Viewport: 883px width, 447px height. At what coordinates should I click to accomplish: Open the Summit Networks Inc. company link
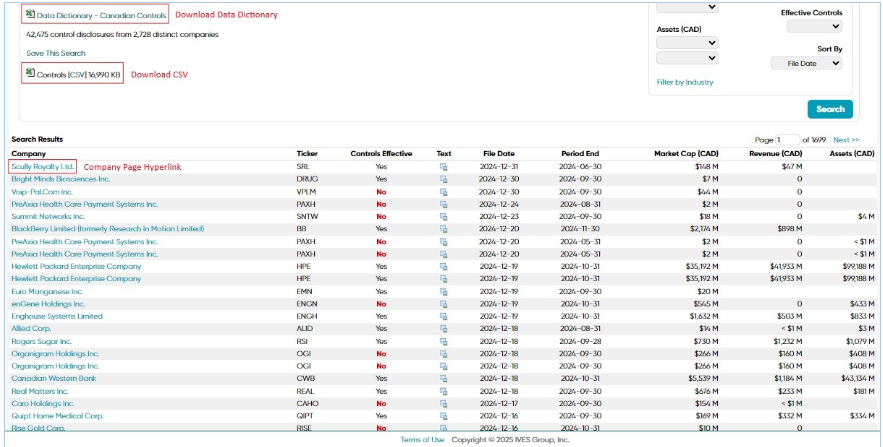pyautogui.click(x=48, y=217)
